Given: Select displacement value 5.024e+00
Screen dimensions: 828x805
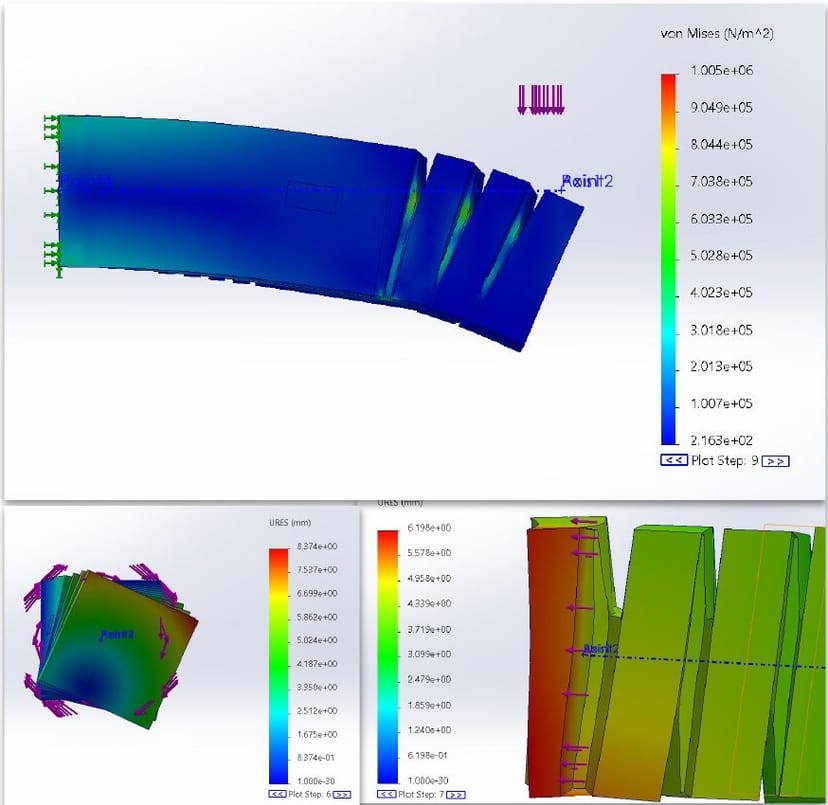Looking at the screenshot, I should tap(317, 640).
